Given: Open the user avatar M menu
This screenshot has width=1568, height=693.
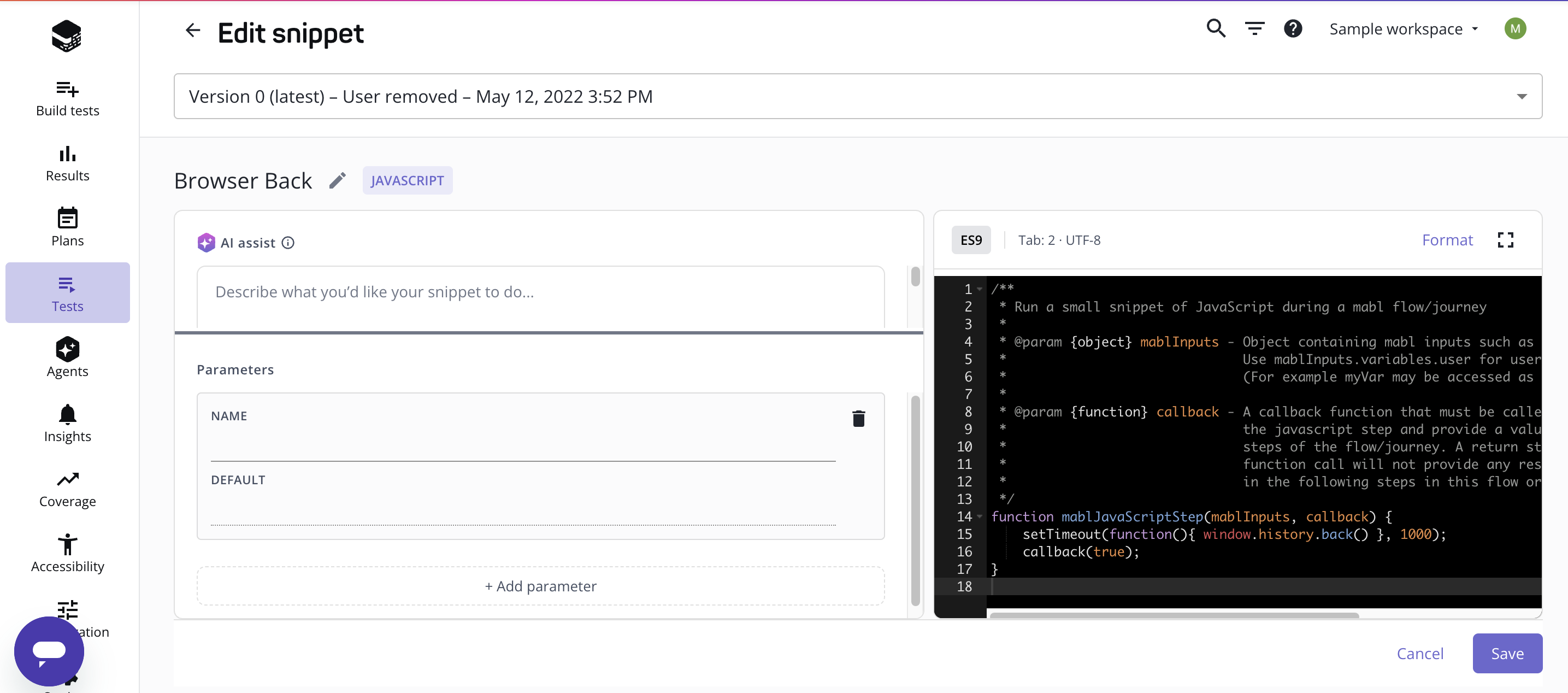Looking at the screenshot, I should coord(1515,28).
